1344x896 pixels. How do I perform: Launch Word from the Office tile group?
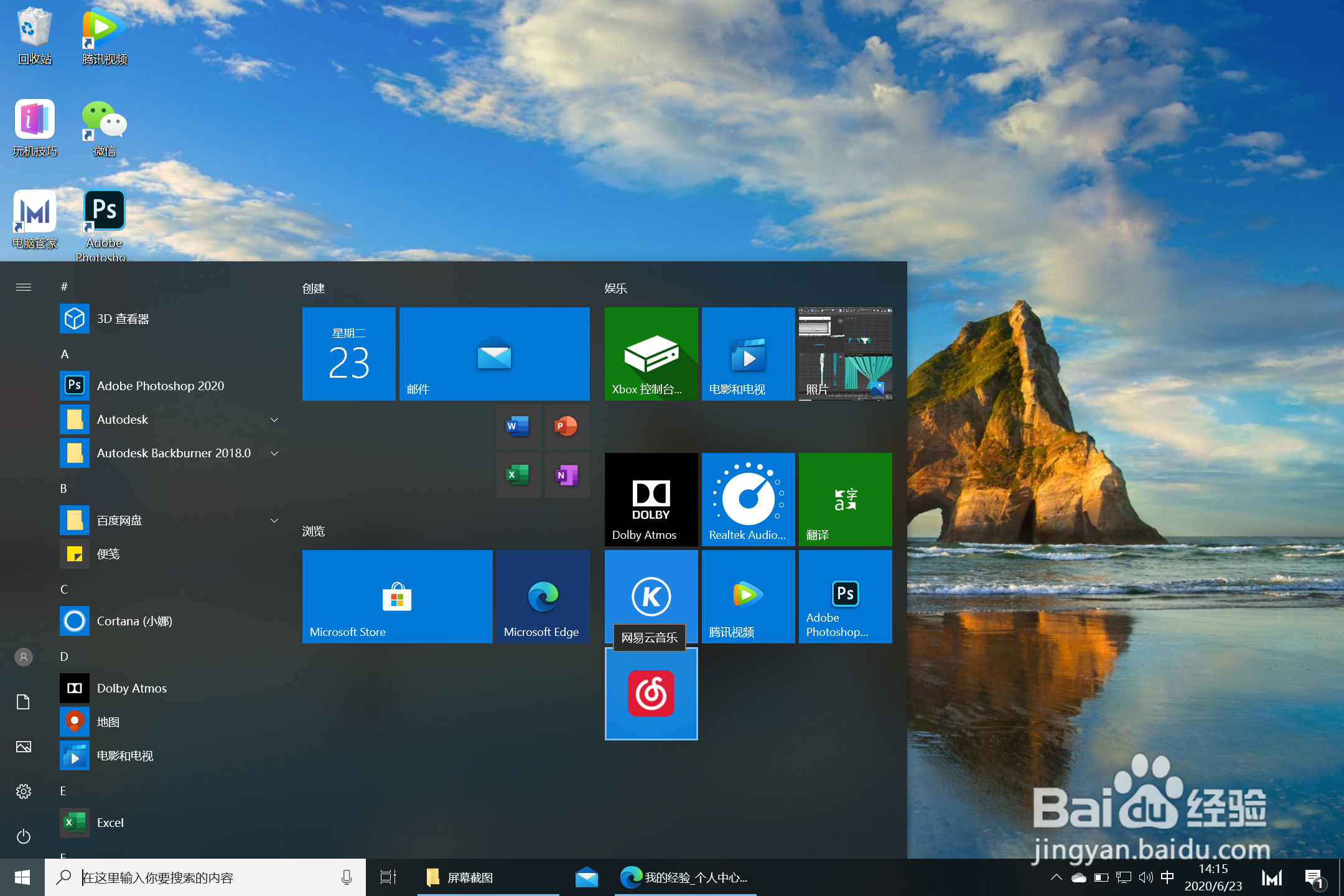[518, 426]
